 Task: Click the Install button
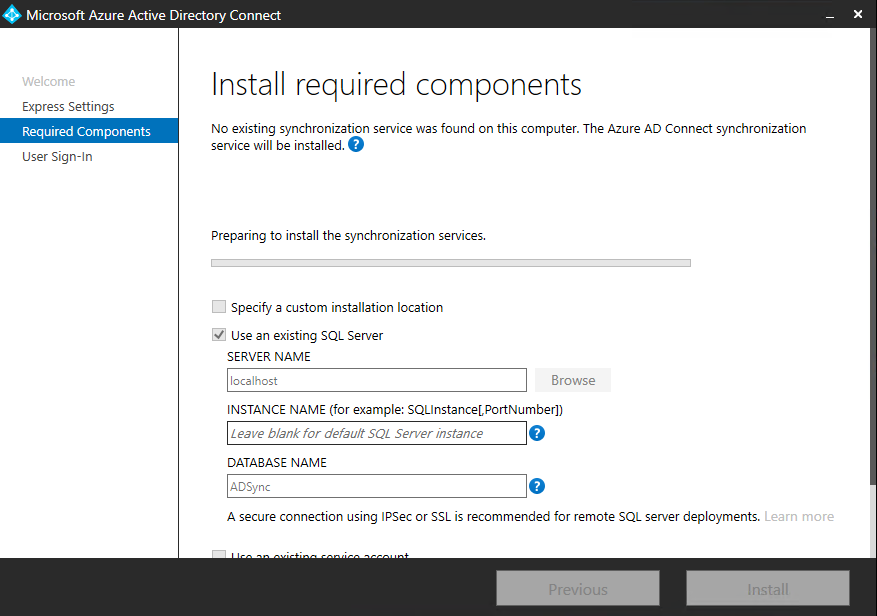coord(768,588)
